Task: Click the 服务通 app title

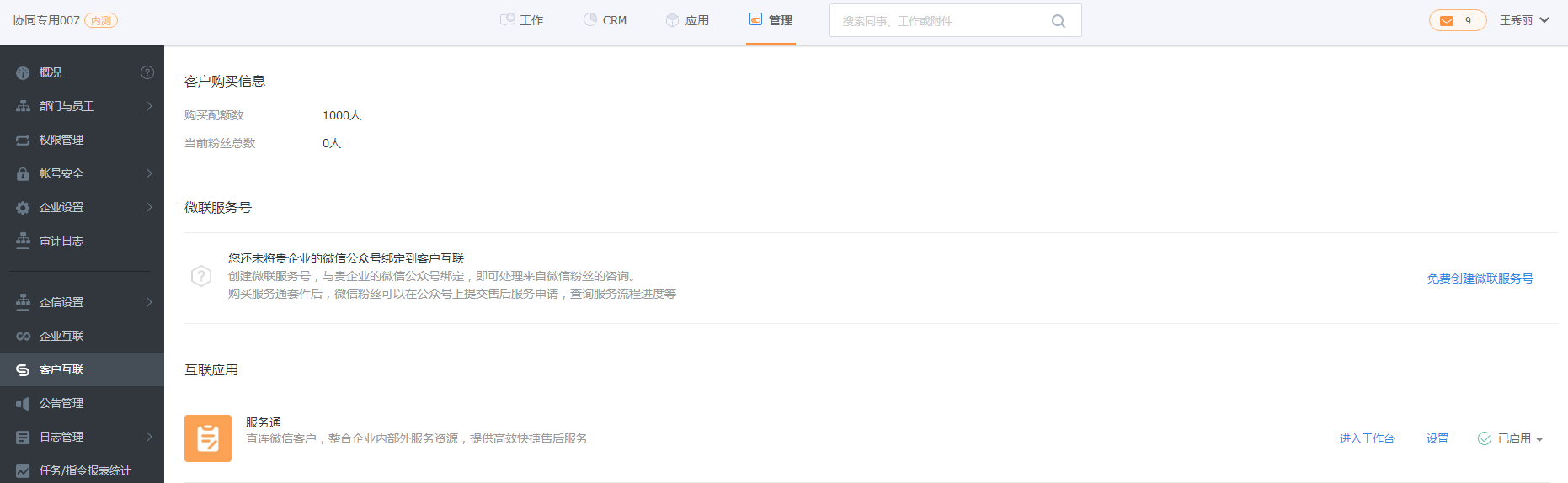Action: click(x=264, y=422)
